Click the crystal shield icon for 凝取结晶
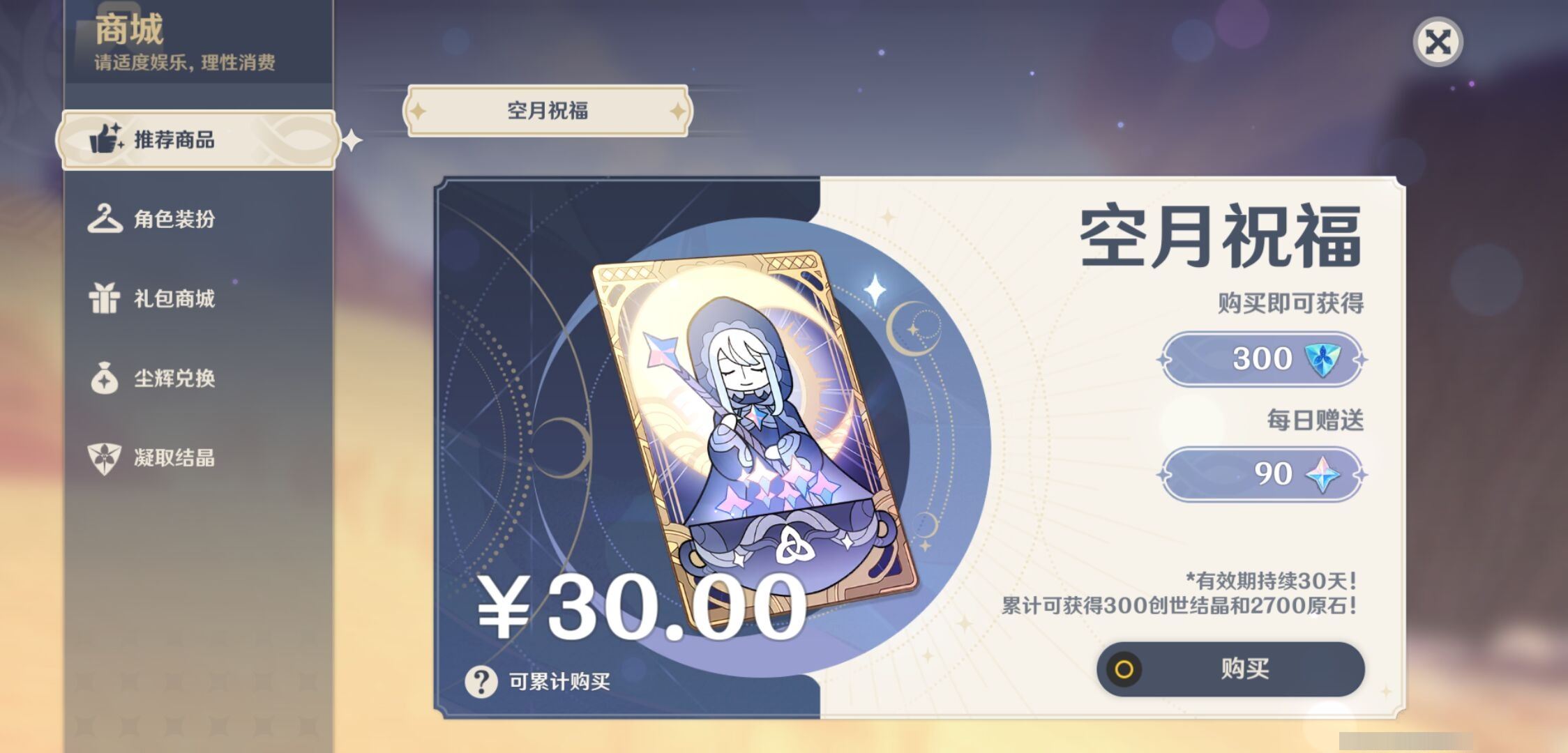 point(105,458)
